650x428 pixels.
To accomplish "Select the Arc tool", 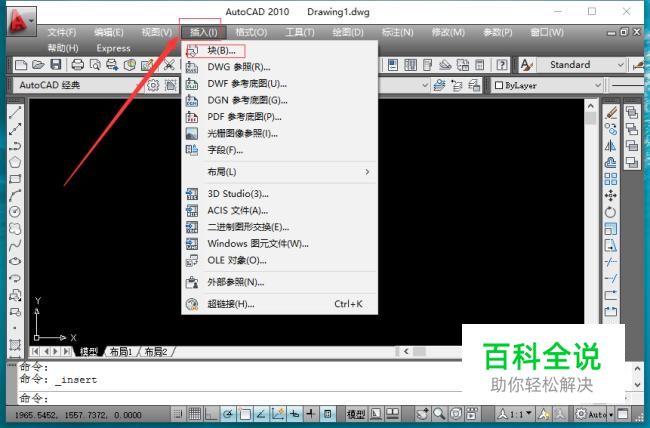I will pyautogui.click(x=15, y=195).
